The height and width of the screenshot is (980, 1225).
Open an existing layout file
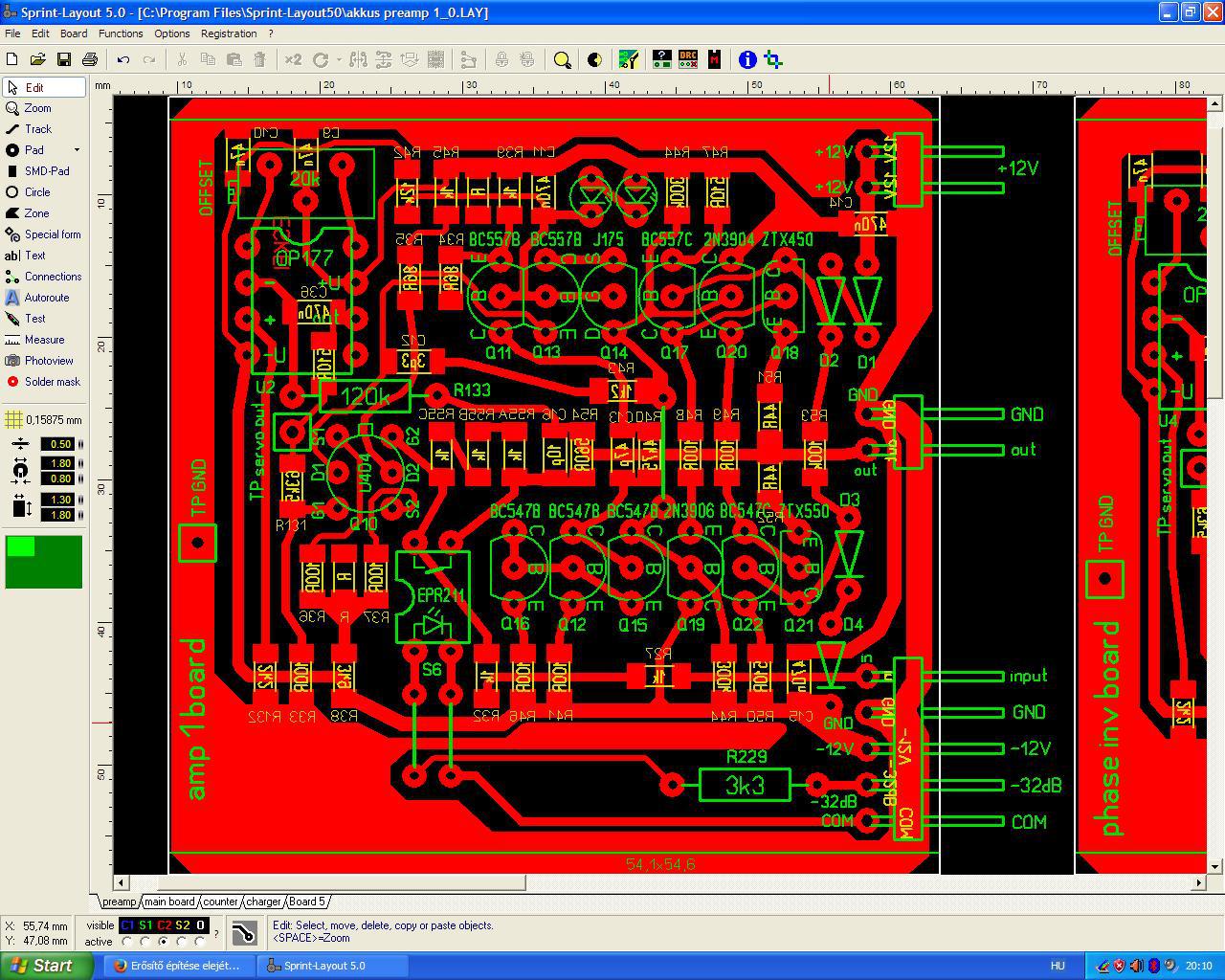point(38,59)
